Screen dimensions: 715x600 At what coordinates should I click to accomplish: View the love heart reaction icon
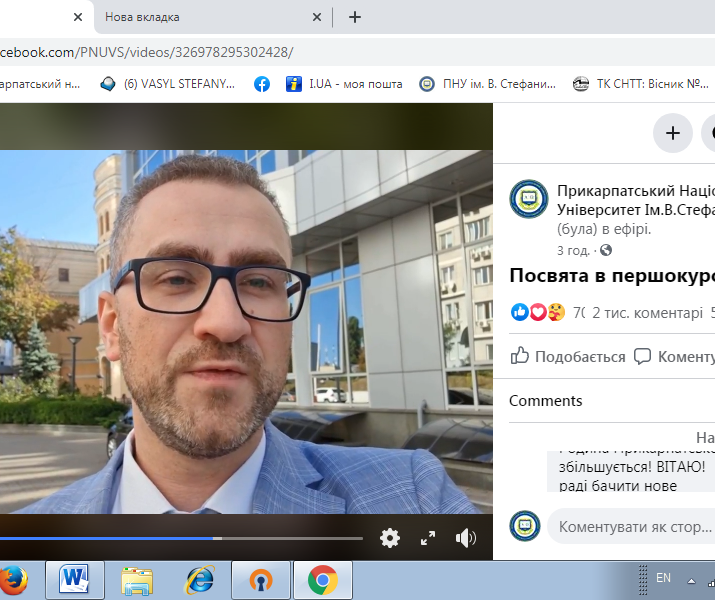click(x=538, y=312)
